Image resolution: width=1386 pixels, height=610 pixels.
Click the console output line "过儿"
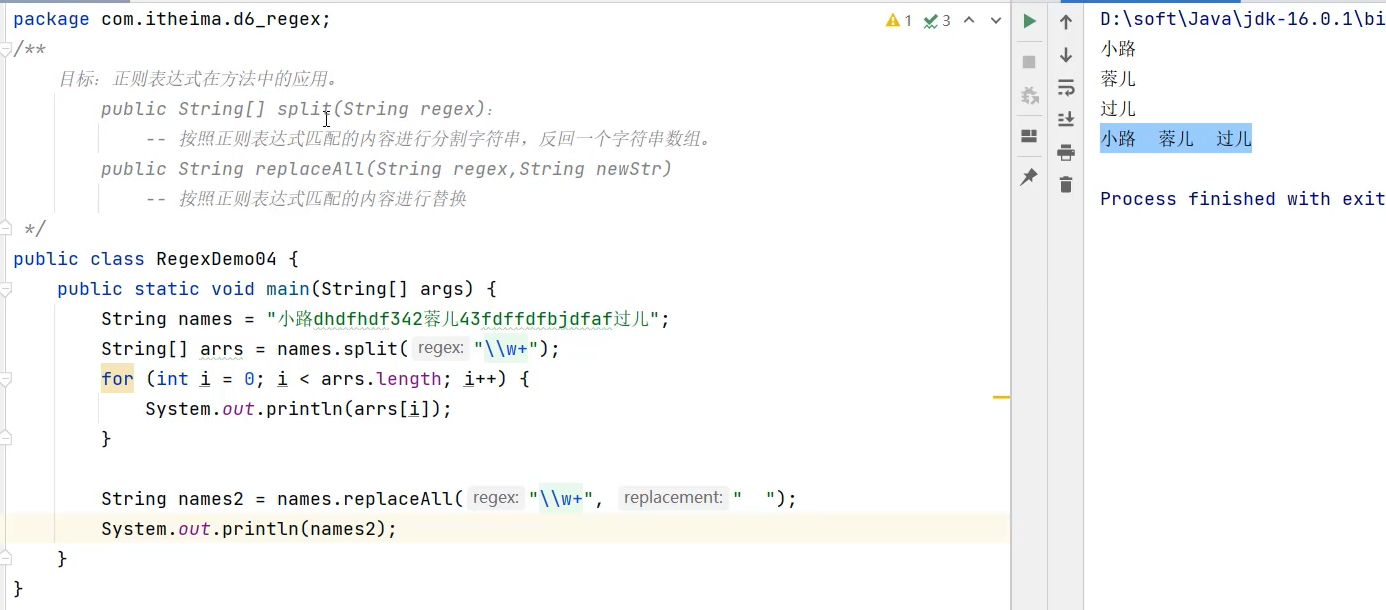tap(1118, 109)
